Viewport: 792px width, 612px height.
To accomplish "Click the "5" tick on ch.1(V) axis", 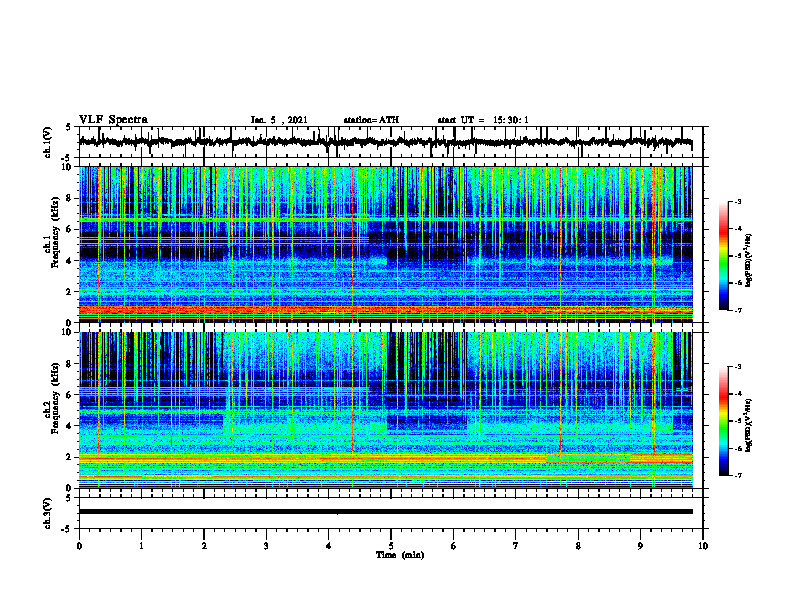I will click(68, 128).
